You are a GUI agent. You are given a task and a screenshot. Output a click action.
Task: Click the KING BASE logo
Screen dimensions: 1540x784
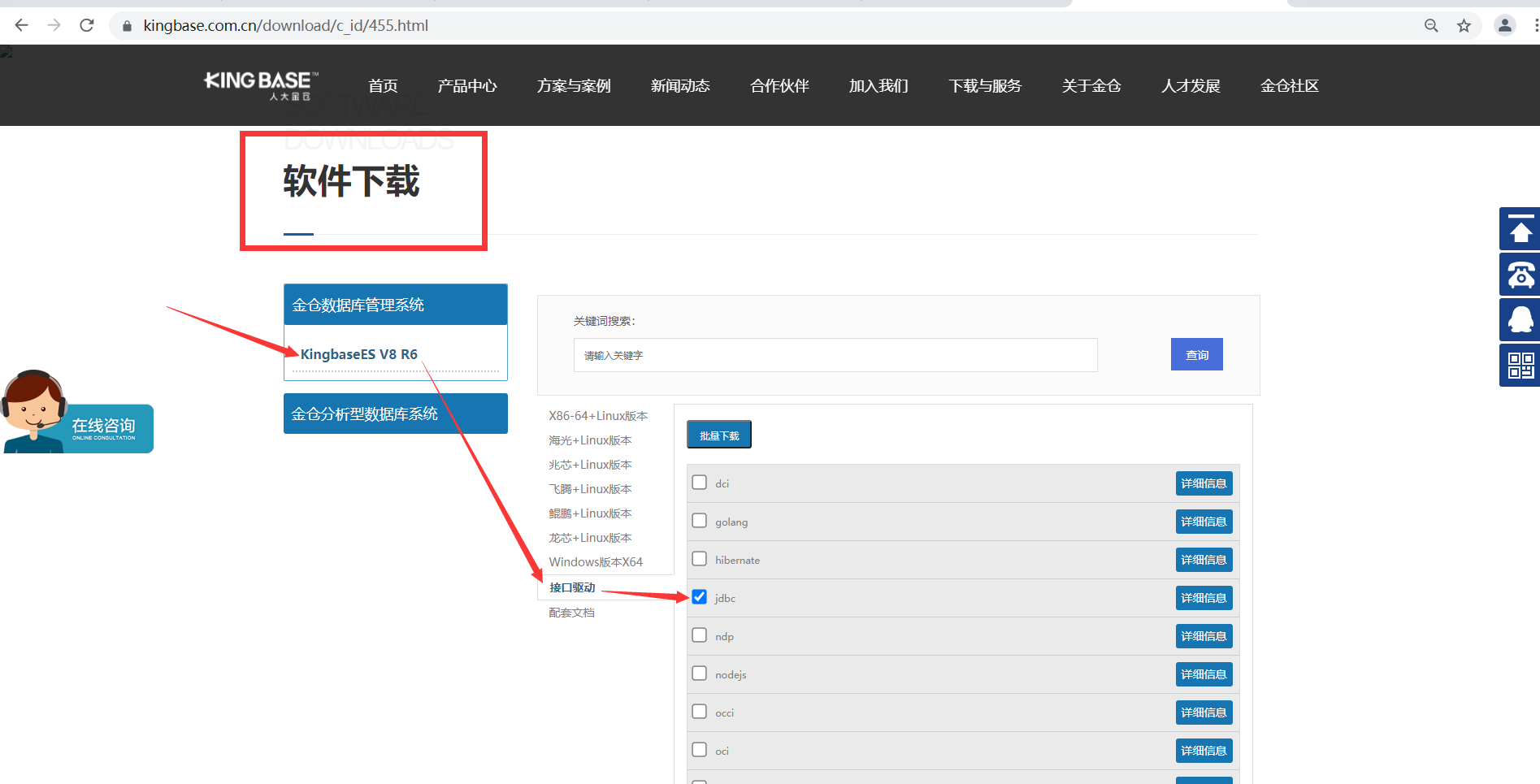click(258, 85)
